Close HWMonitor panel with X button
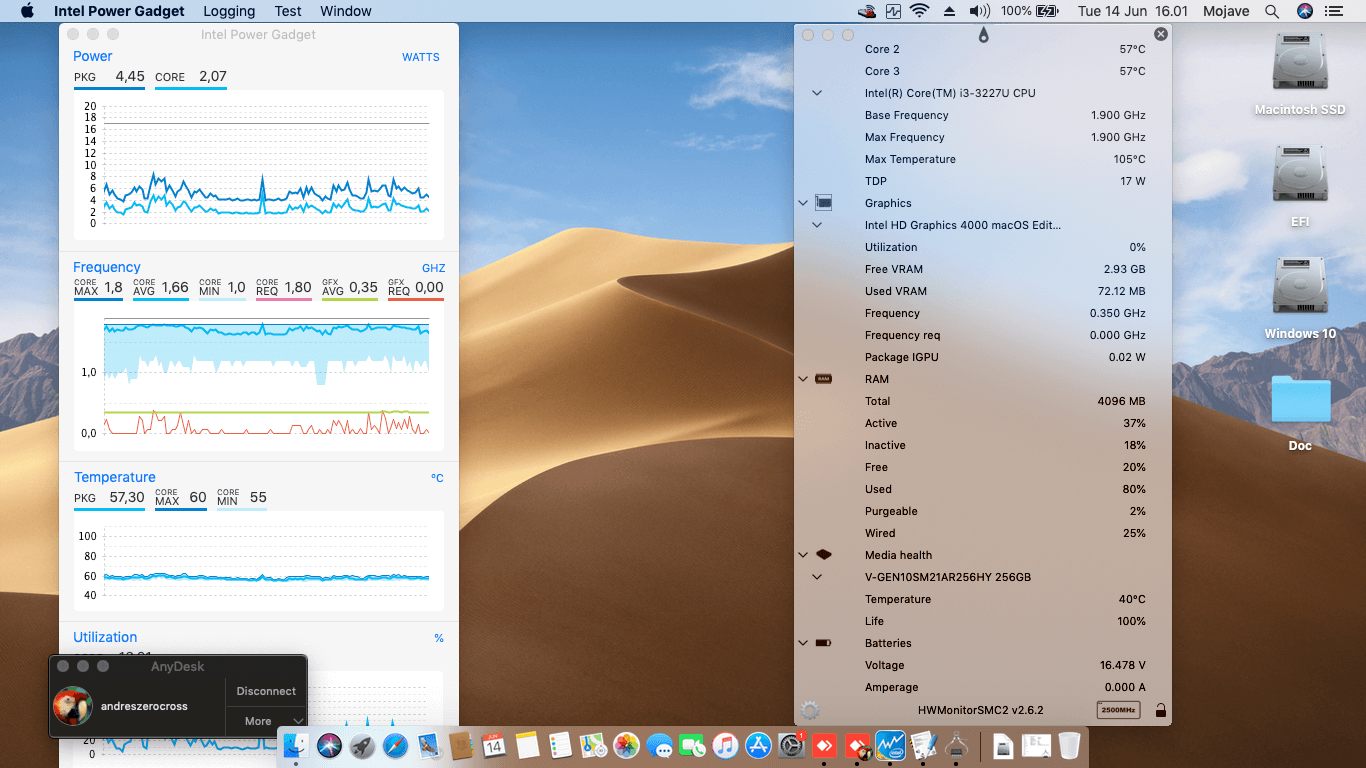This screenshot has height=768, width=1366. 1161,34
